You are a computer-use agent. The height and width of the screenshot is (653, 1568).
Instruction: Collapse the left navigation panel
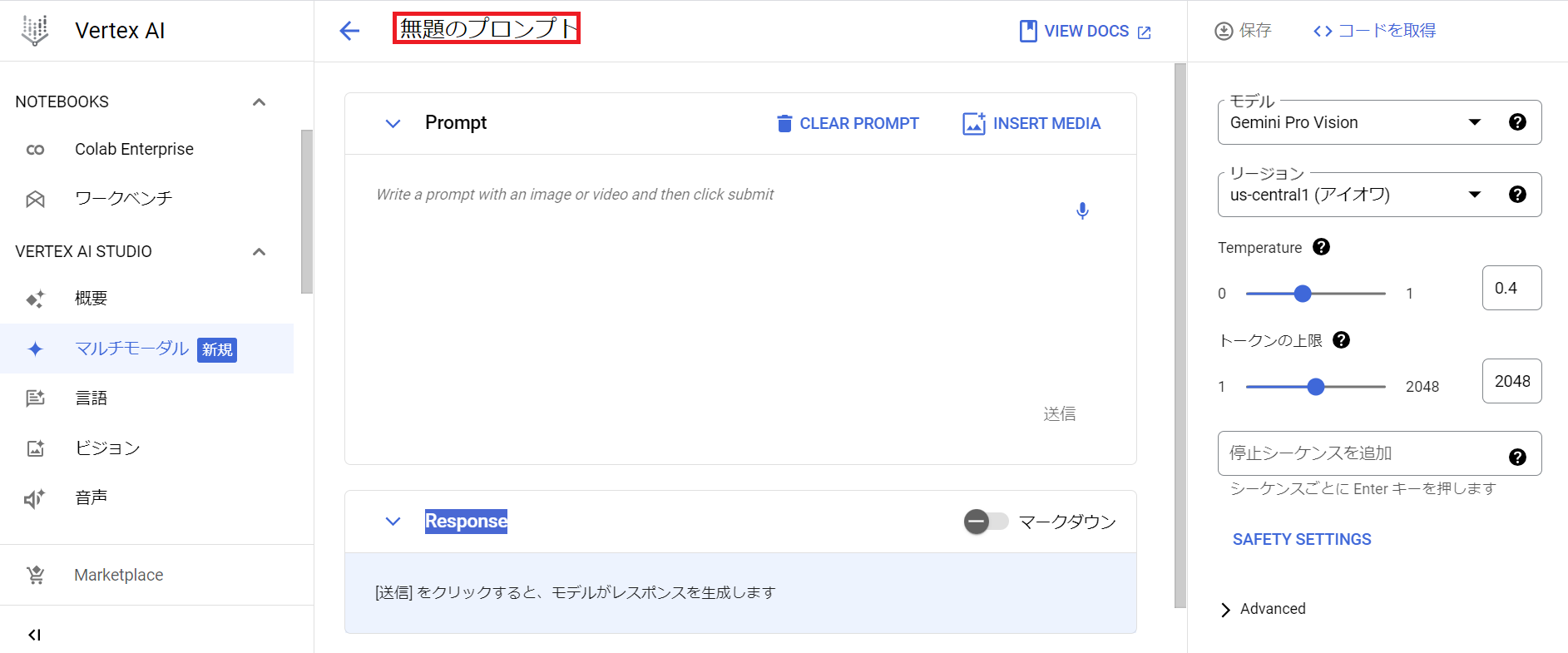click(34, 635)
